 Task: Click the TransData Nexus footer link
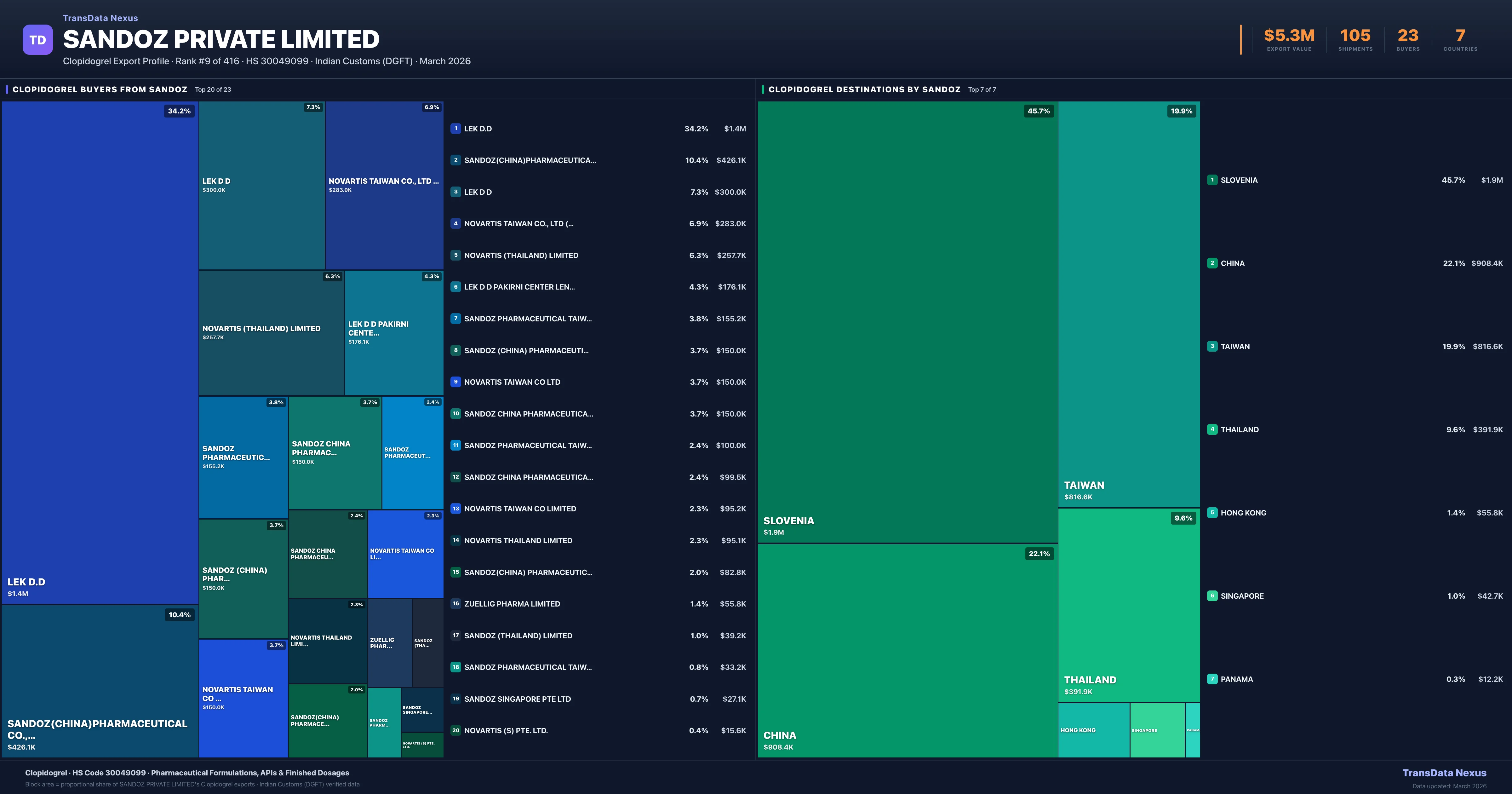tap(1444, 773)
